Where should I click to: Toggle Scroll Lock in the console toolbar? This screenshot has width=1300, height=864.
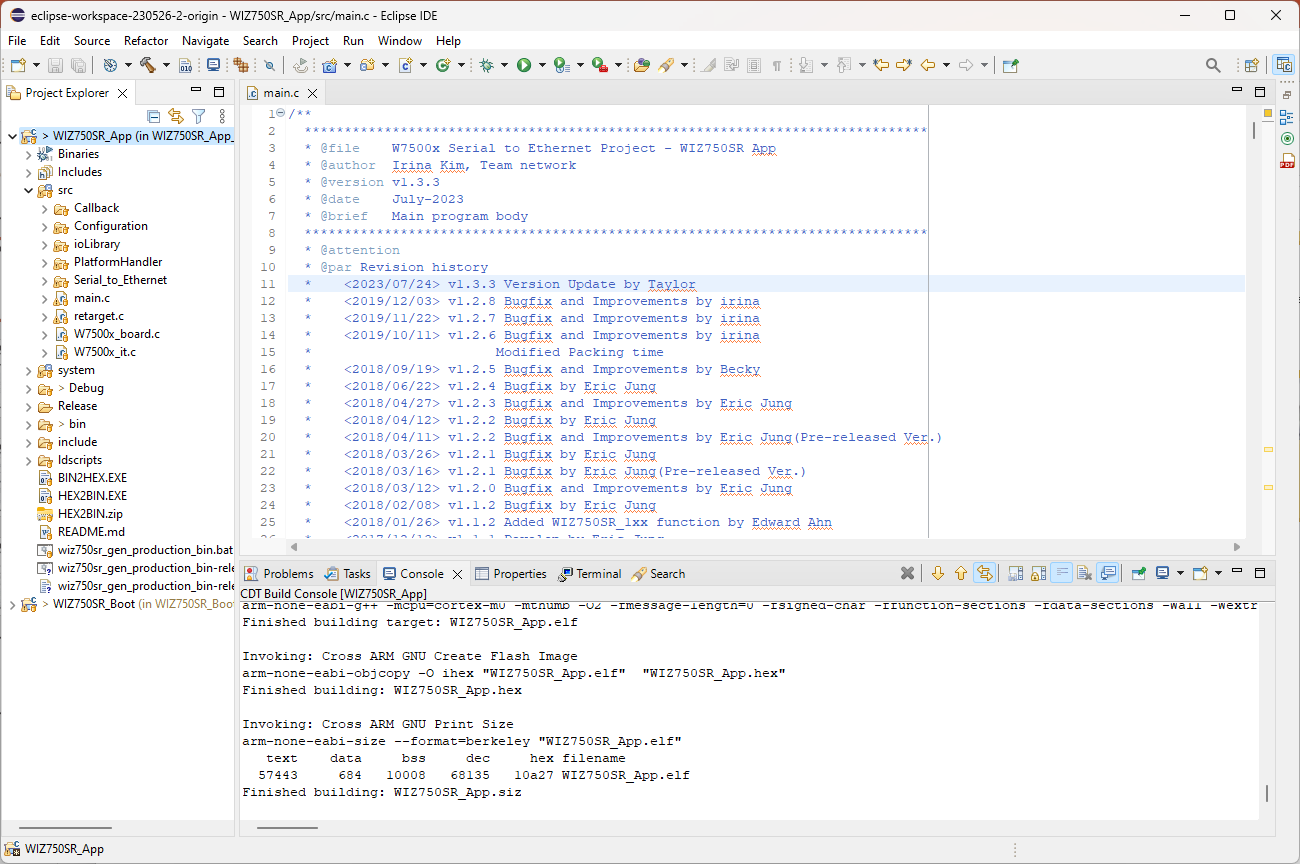[1039, 573]
